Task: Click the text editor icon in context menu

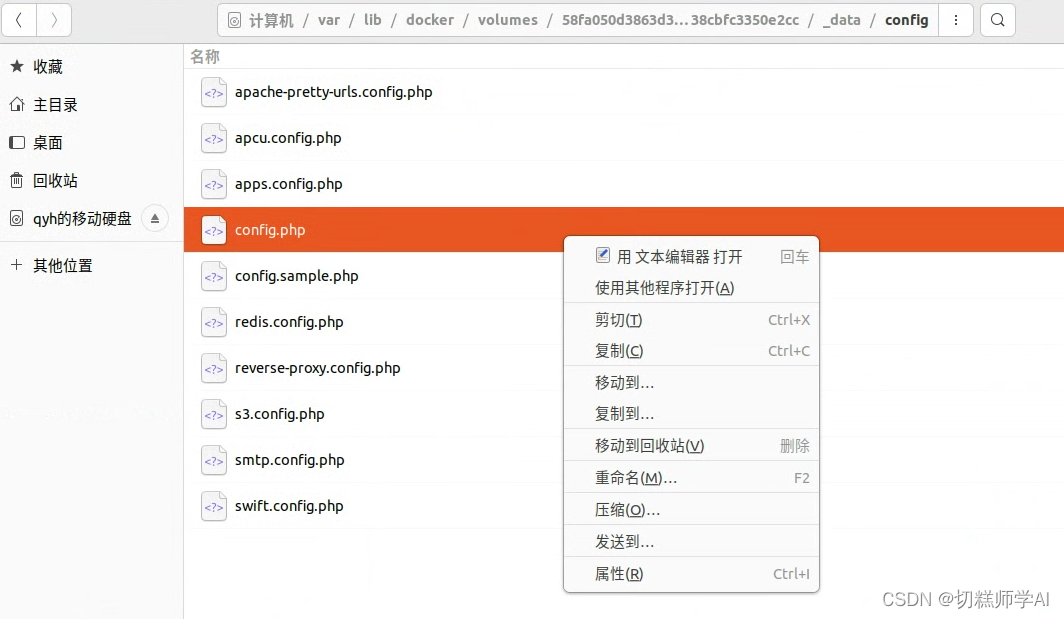Action: tap(603, 255)
